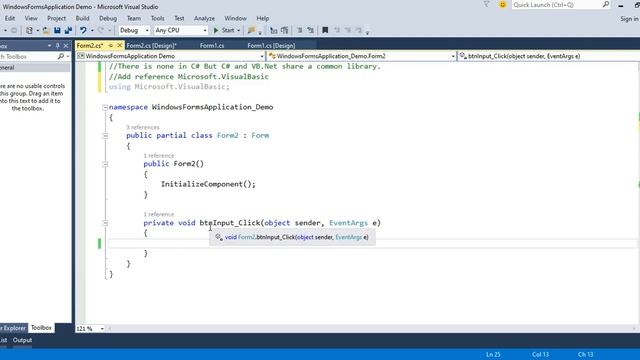The height and width of the screenshot is (360, 640).
Task: Open the Debug menu
Action: point(108,18)
